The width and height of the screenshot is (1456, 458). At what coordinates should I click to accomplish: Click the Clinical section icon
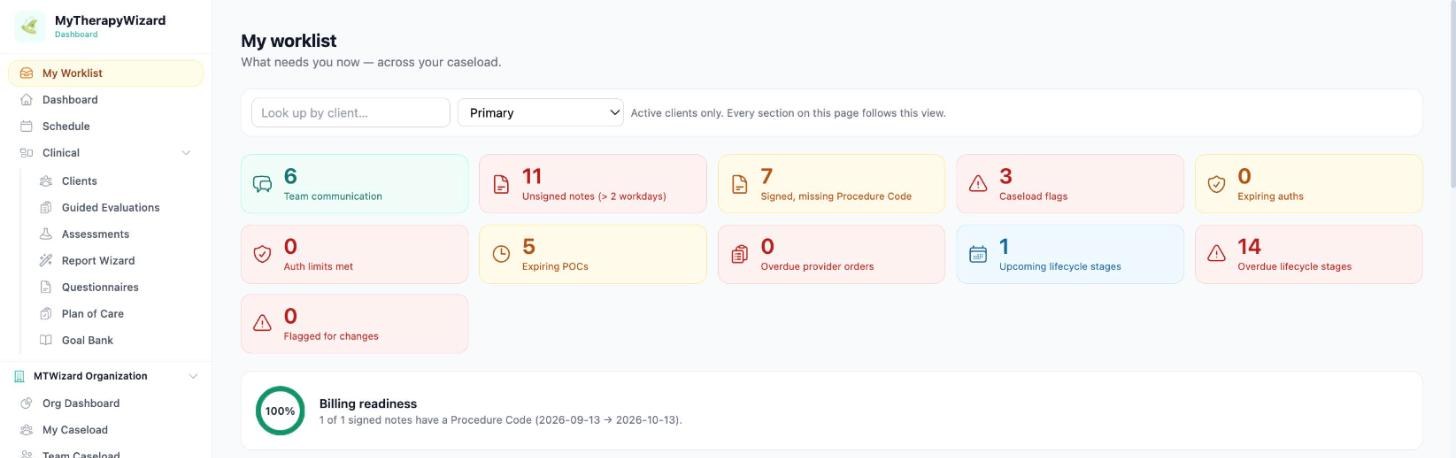[26, 153]
